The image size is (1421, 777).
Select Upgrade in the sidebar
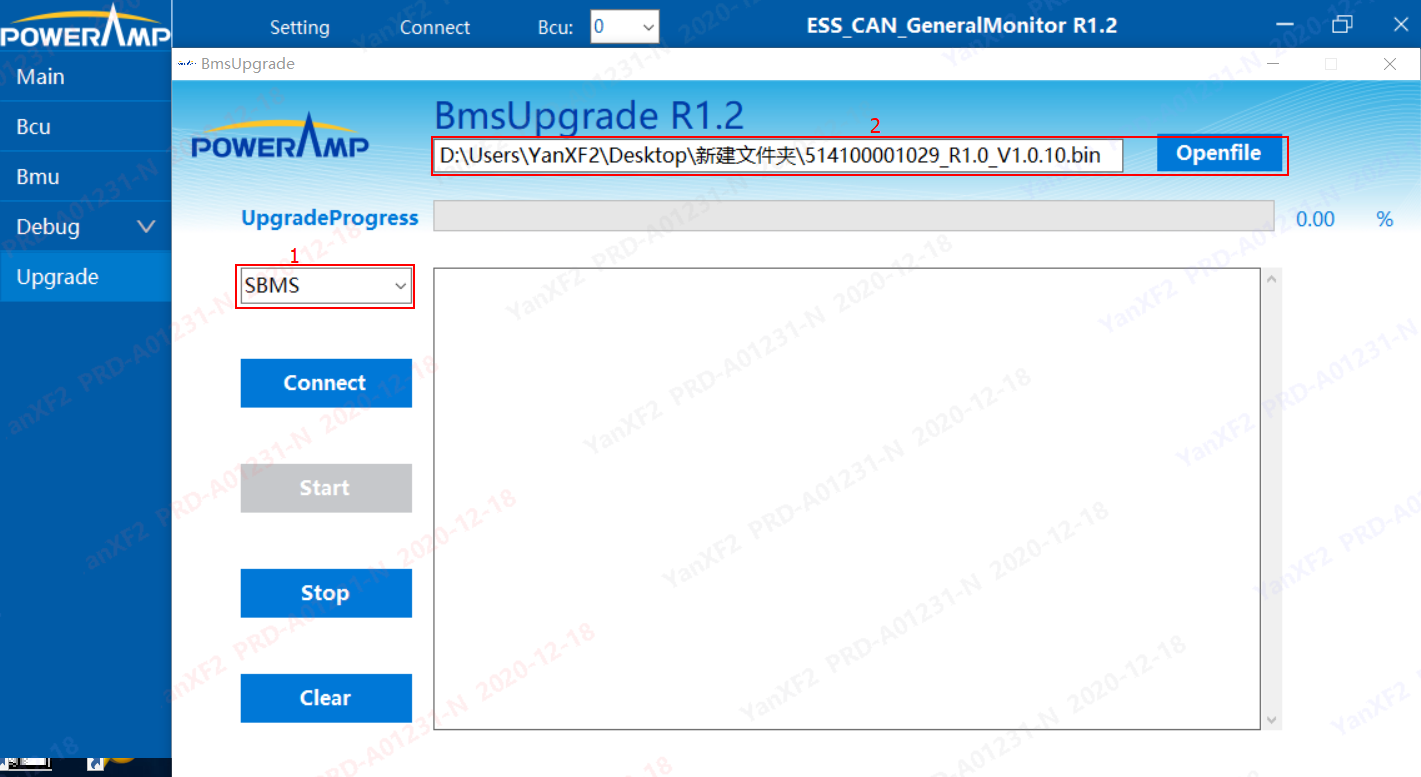(x=85, y=277)
